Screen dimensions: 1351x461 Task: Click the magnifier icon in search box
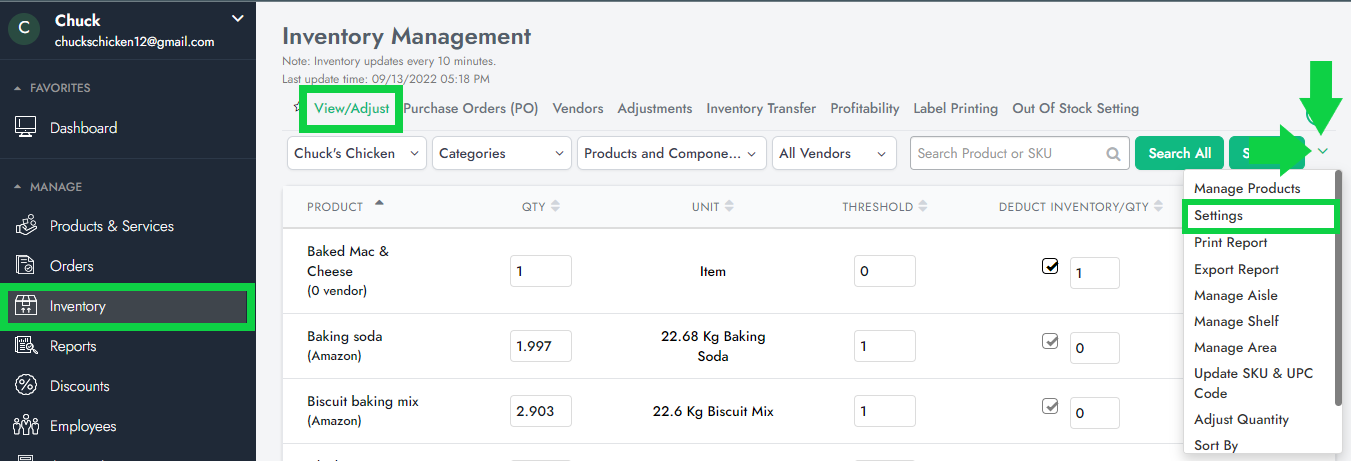coord(1113,154)
